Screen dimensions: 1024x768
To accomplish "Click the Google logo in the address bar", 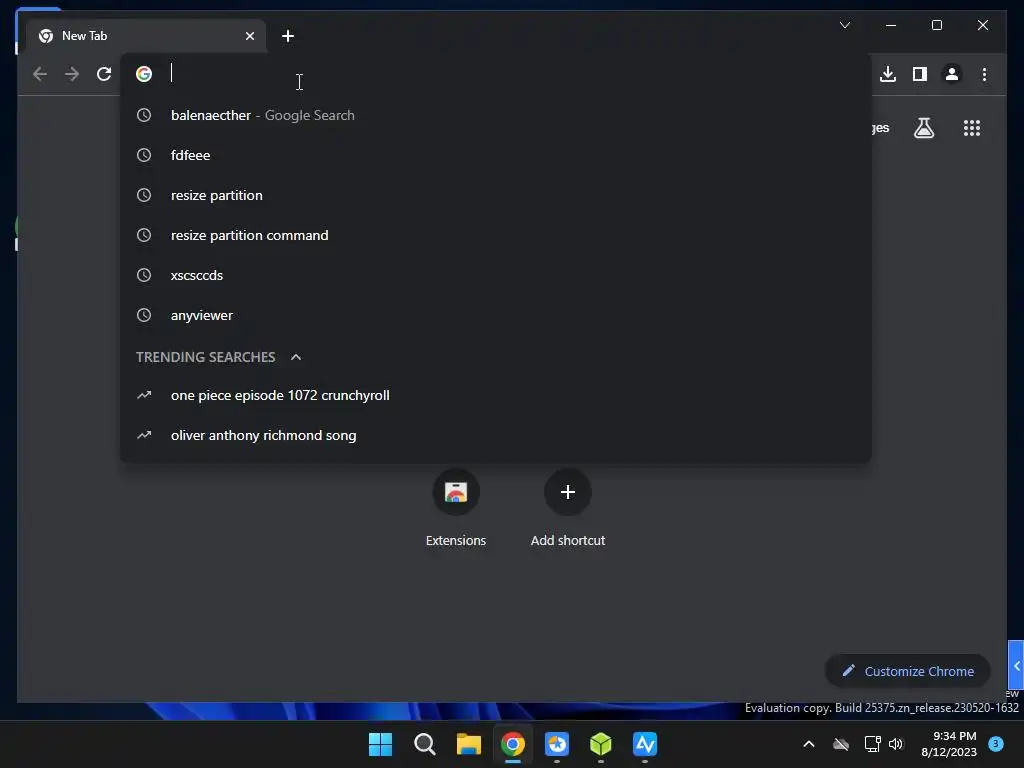I will 144,74.
